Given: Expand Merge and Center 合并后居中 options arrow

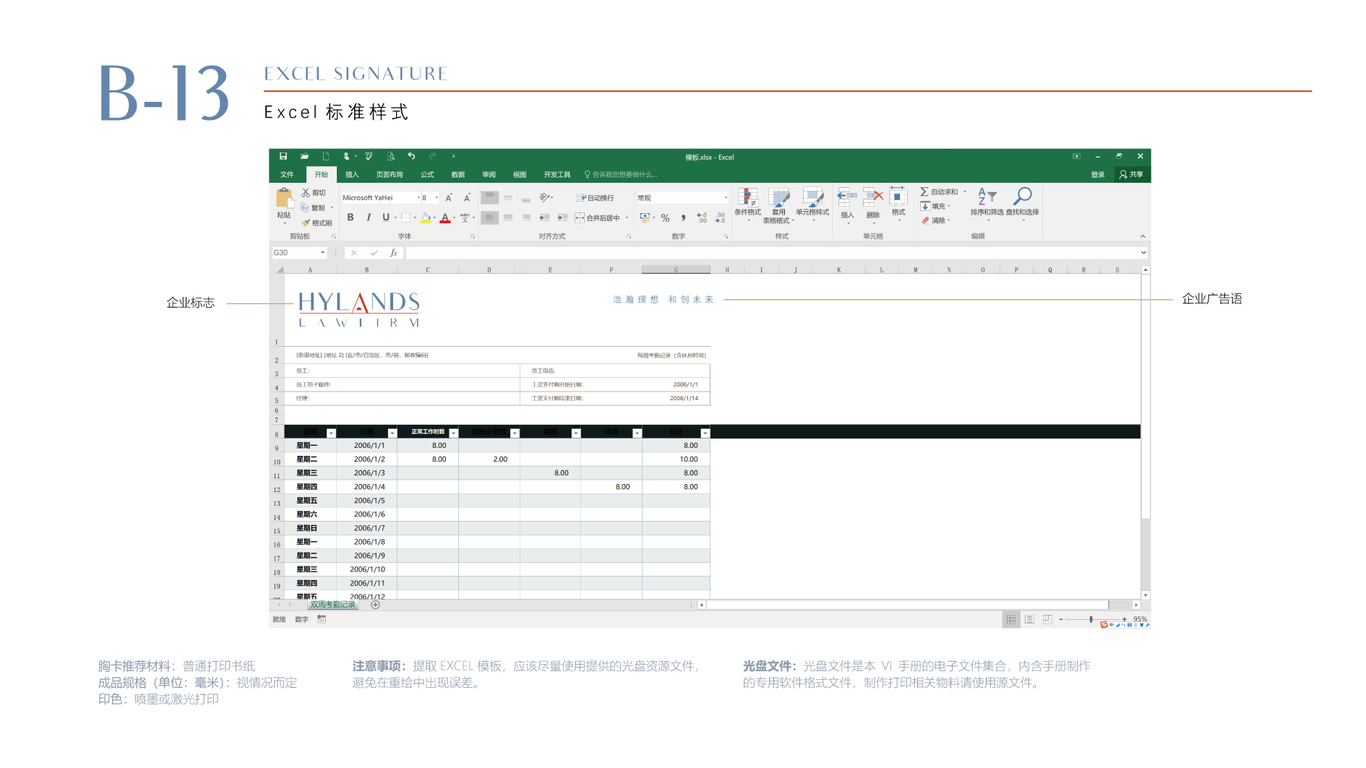Looking at the screenshot, I should coord(627,217).
